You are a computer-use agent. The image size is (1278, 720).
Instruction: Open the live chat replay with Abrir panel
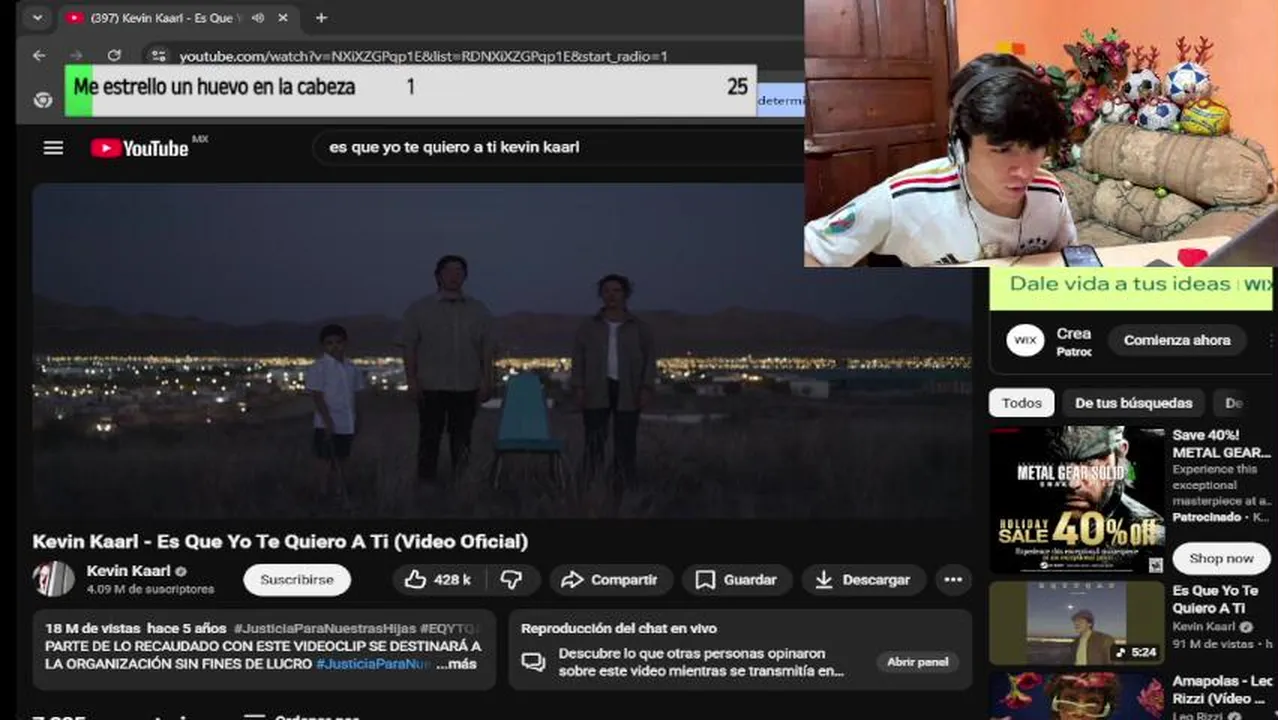coord(917,662)
